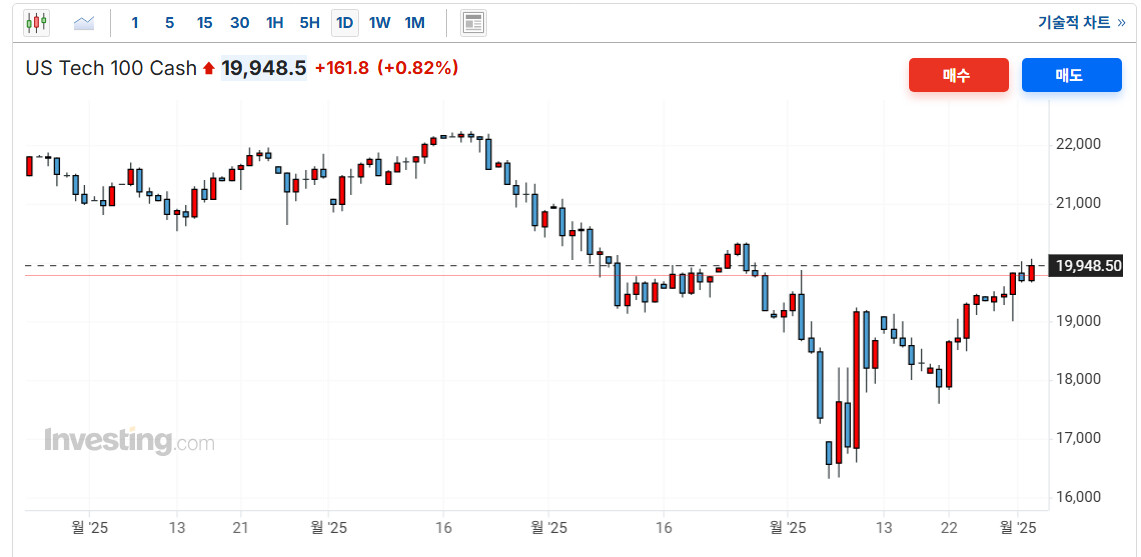Choose the 30-minute interval
Screen dimensions: 1141x557
coord(239,22)
